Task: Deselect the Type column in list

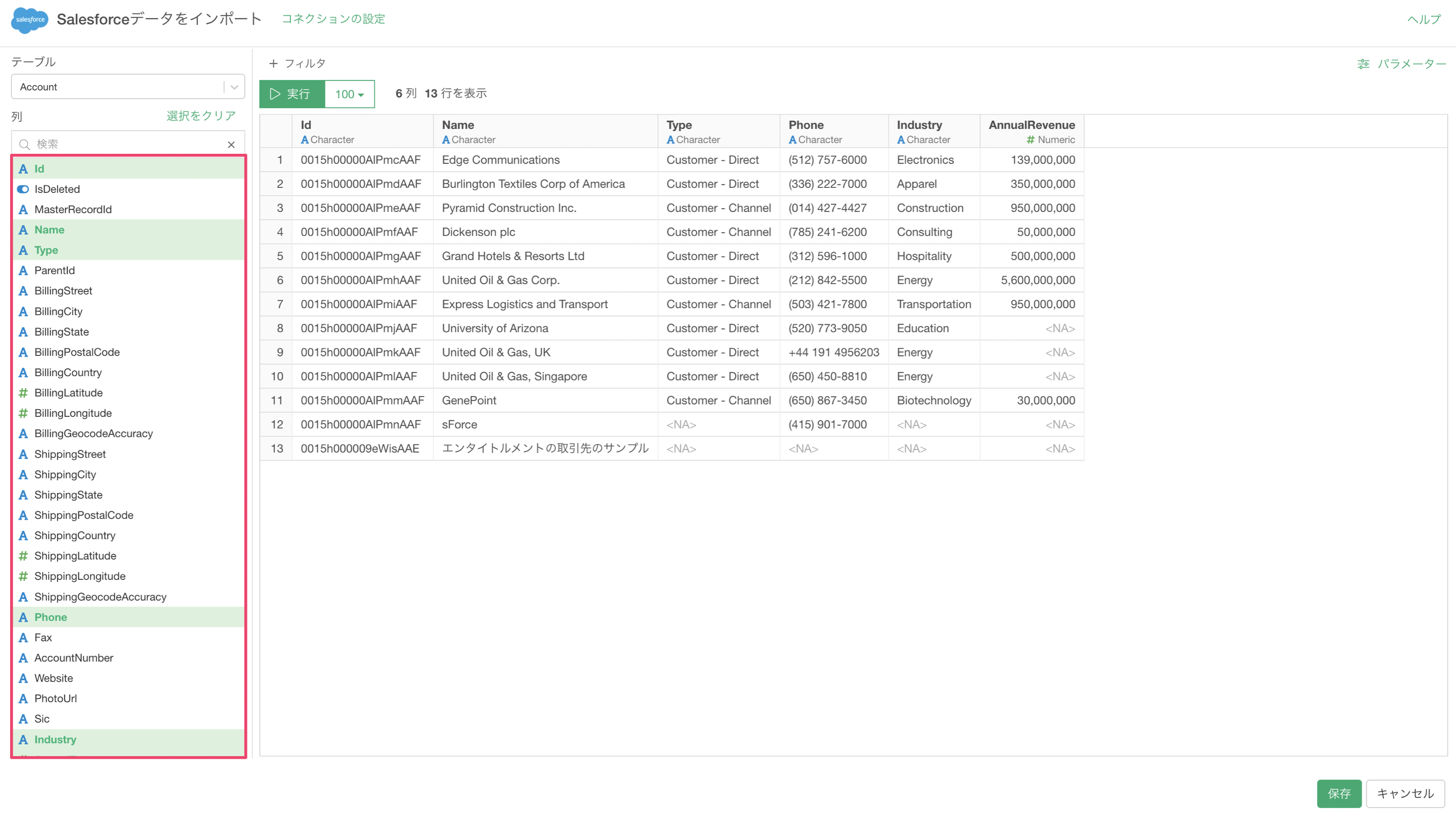Action: (129, 250)
